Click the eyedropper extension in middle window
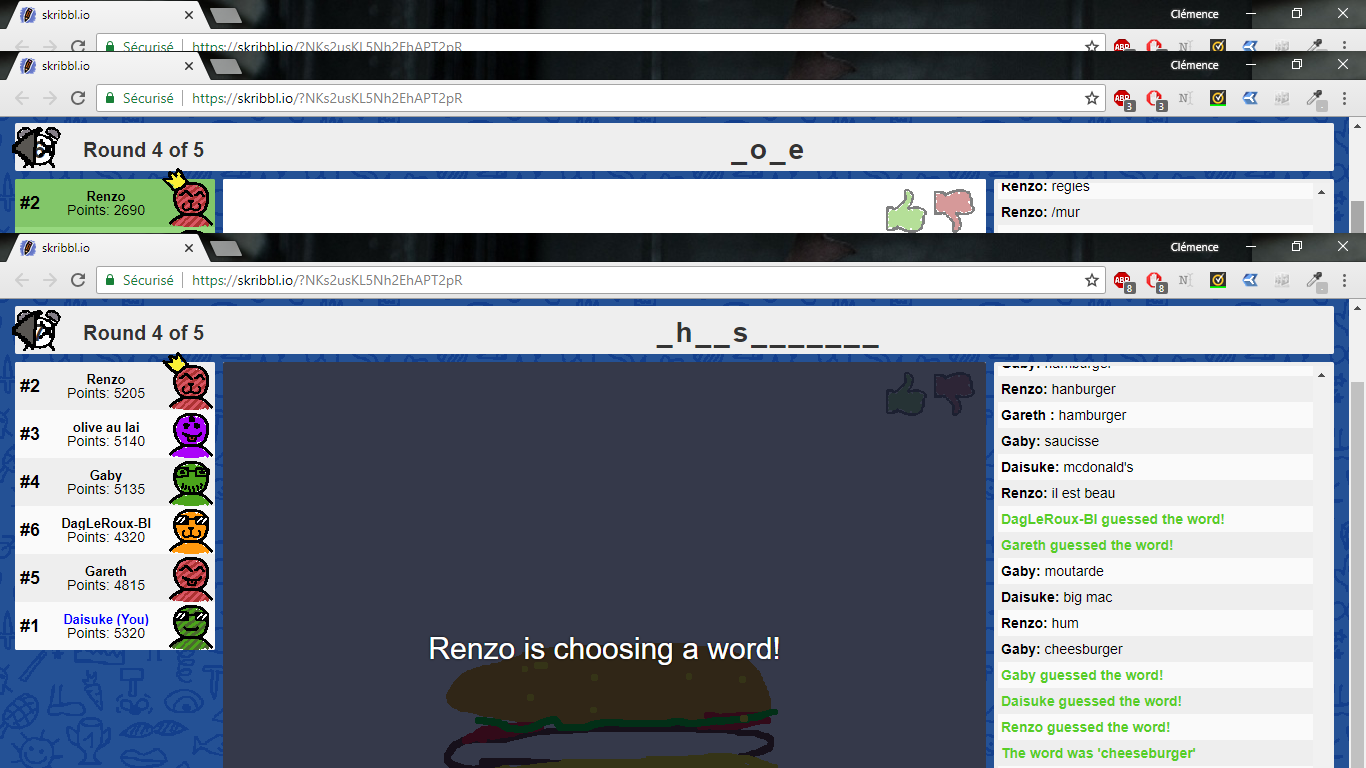Viewport: 1366px width, 768px height. pyautogui.click(x=1316, y=99)
